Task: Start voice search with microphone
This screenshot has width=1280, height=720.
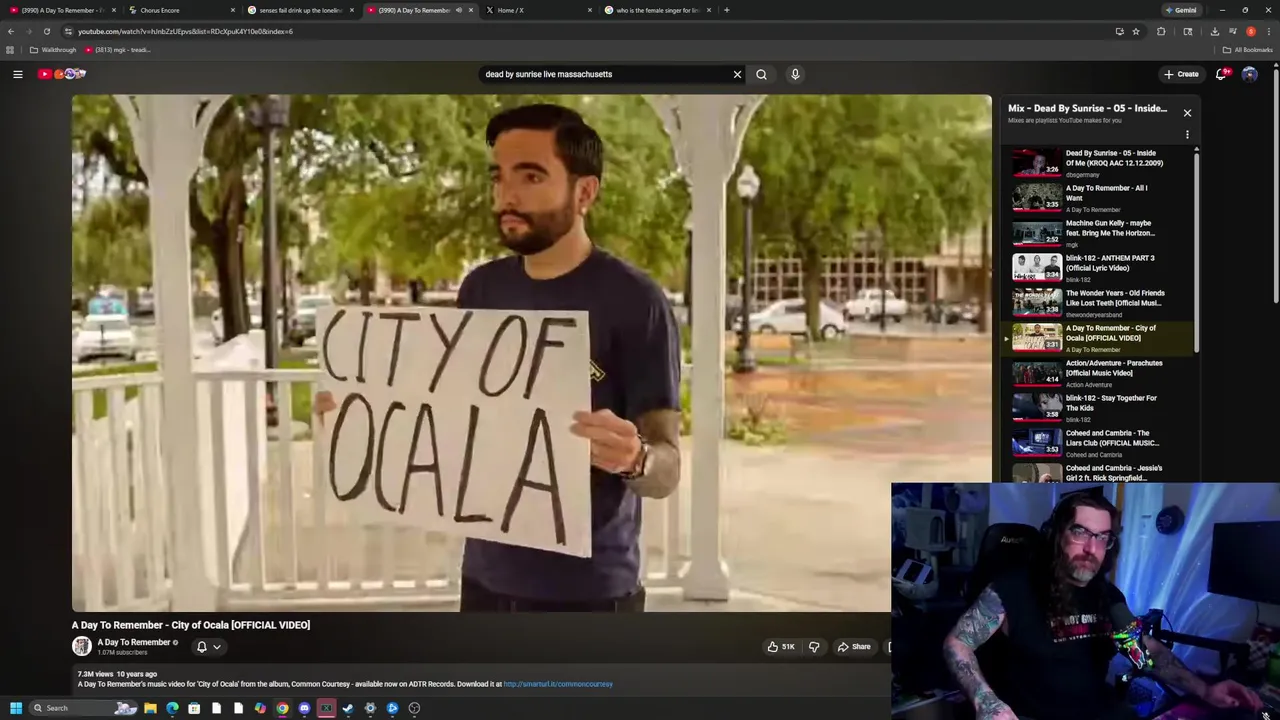Action: [795, 74]
